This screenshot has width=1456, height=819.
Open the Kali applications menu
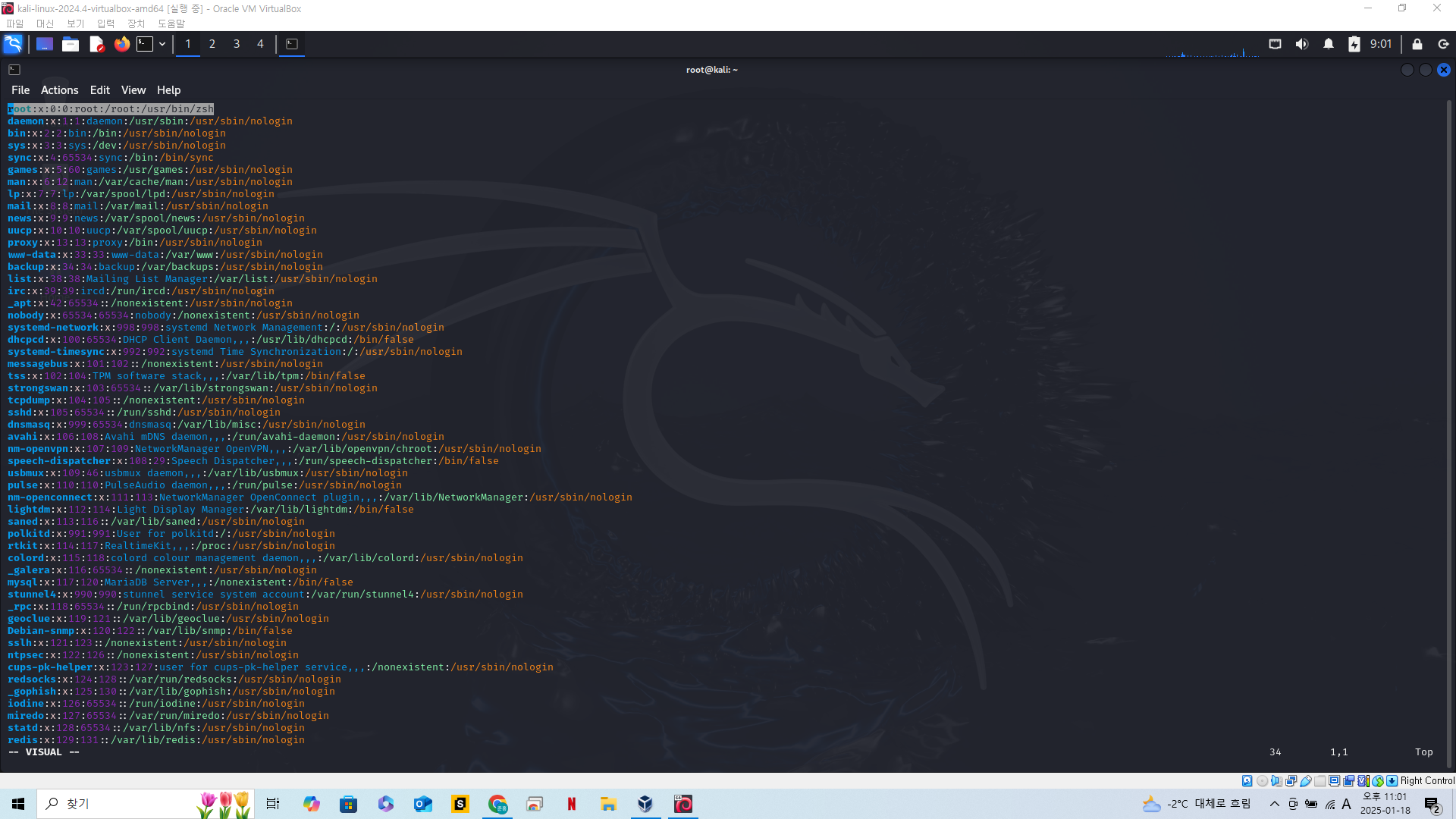(13, 44)
